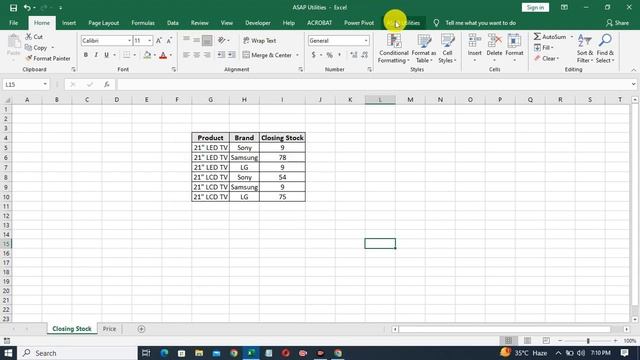Toggle Align Left alignment
The width and height of the screenshot is (640, 360).
[x=187, y=55]
